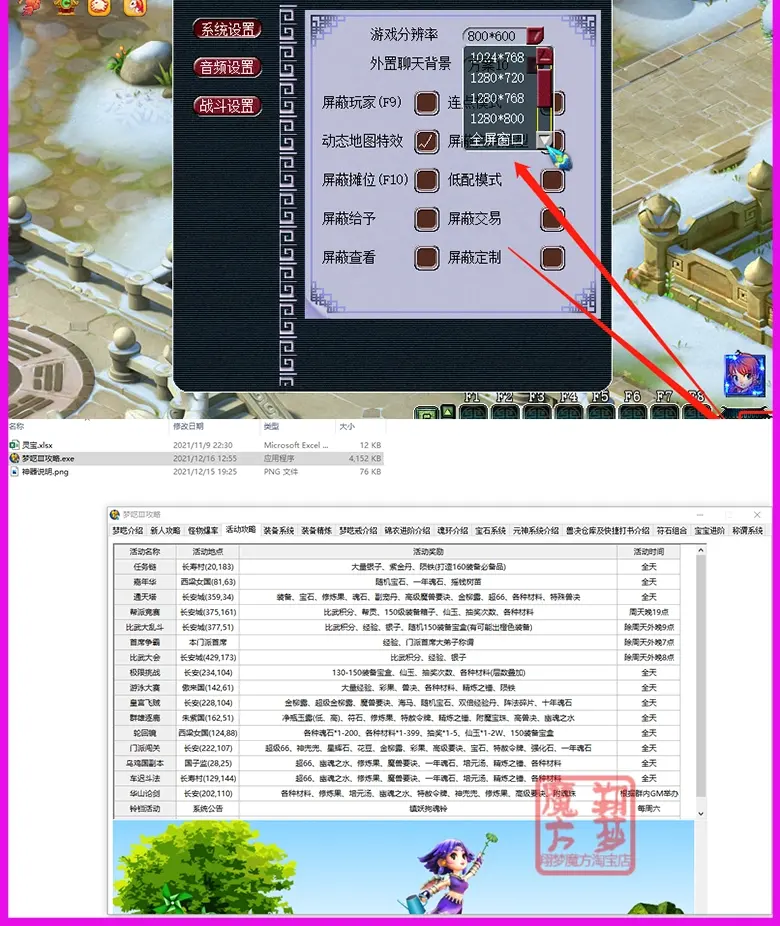
Task: Toggle the 屏蔽摊位(F10) checkbox
Action: pos(426,180)
